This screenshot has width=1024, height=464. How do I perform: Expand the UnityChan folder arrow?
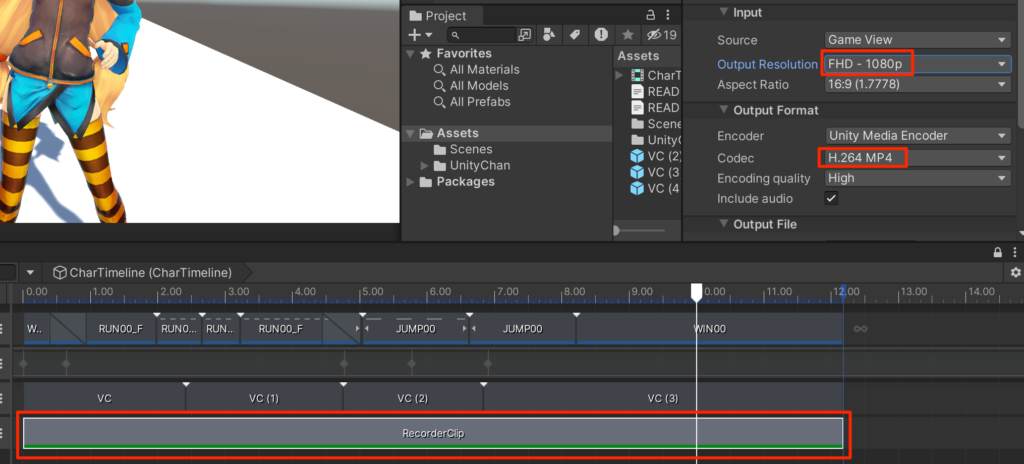pos(425,166)
